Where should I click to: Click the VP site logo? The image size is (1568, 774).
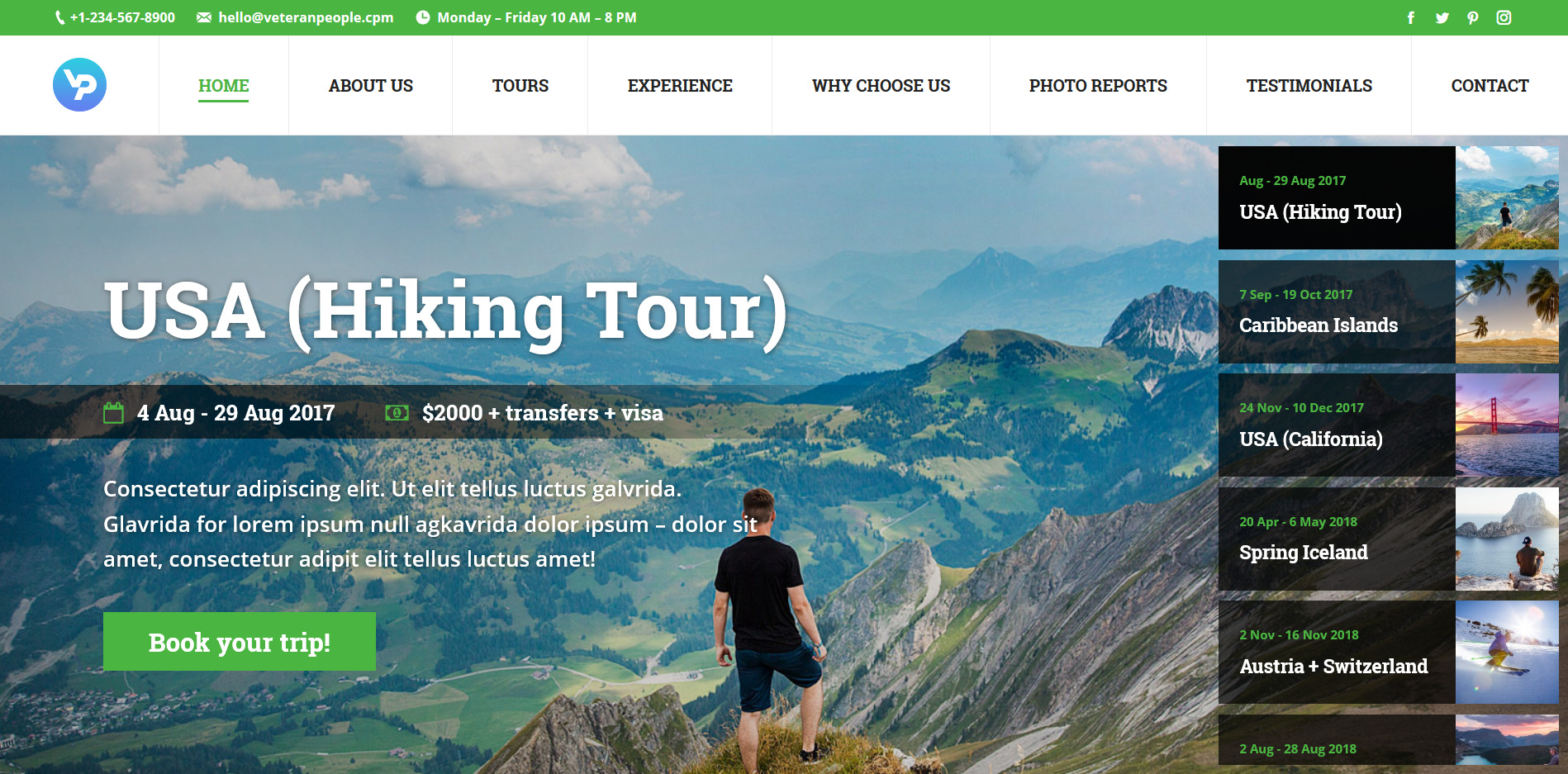(79, 85)
